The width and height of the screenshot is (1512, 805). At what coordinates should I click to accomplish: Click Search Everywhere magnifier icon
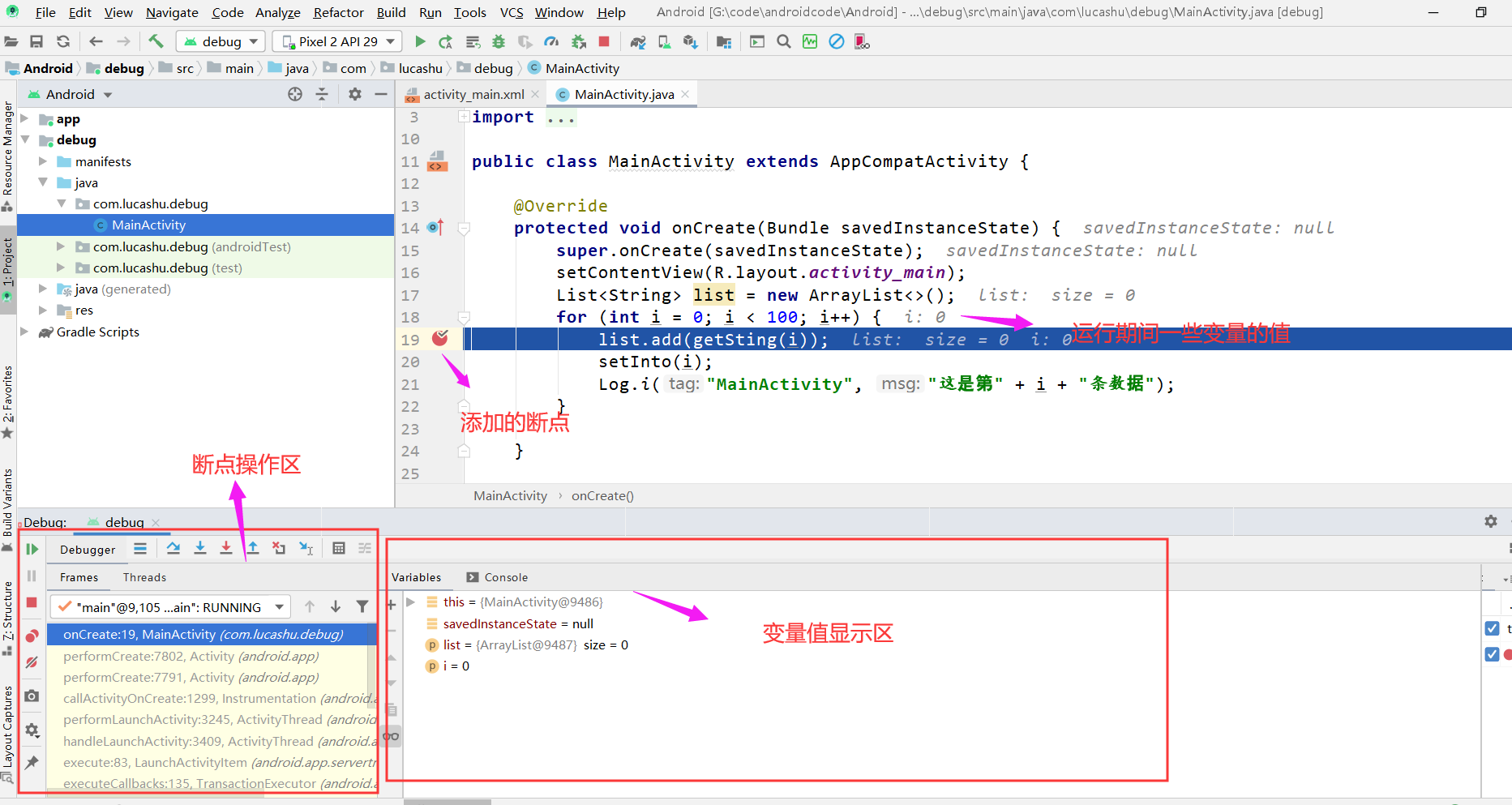point(783,41)
